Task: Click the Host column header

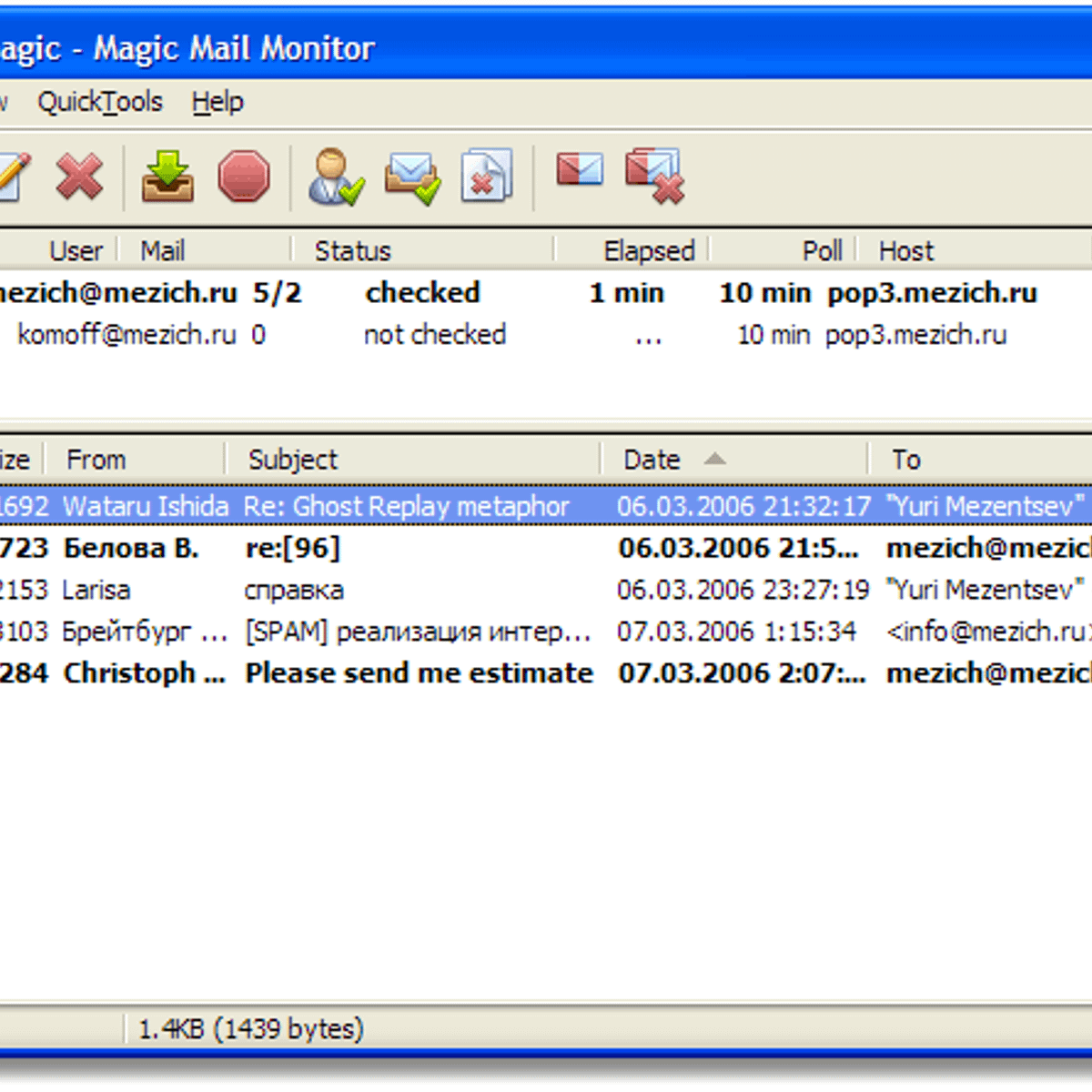Action: click(x=905, y=250)
